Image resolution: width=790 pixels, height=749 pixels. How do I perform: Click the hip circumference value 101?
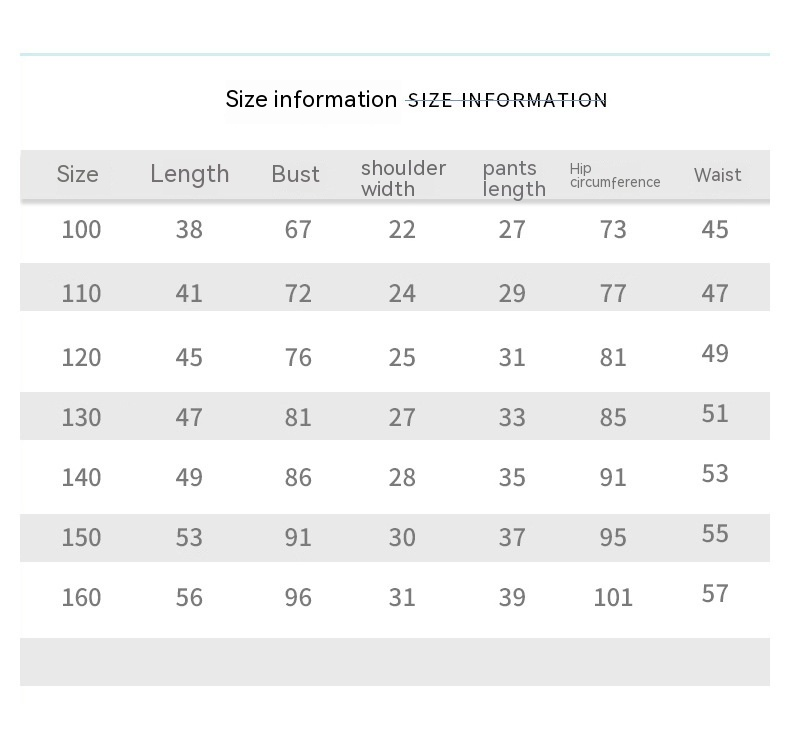613,597
